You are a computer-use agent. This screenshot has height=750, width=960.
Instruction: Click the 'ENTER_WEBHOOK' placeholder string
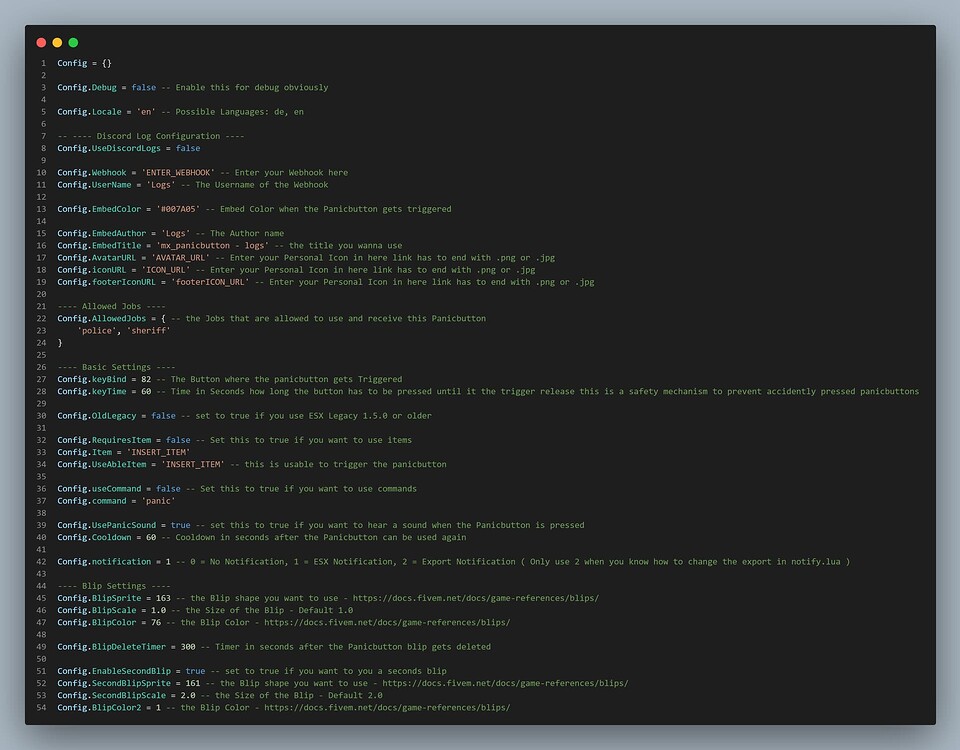[x=181, y=172]
